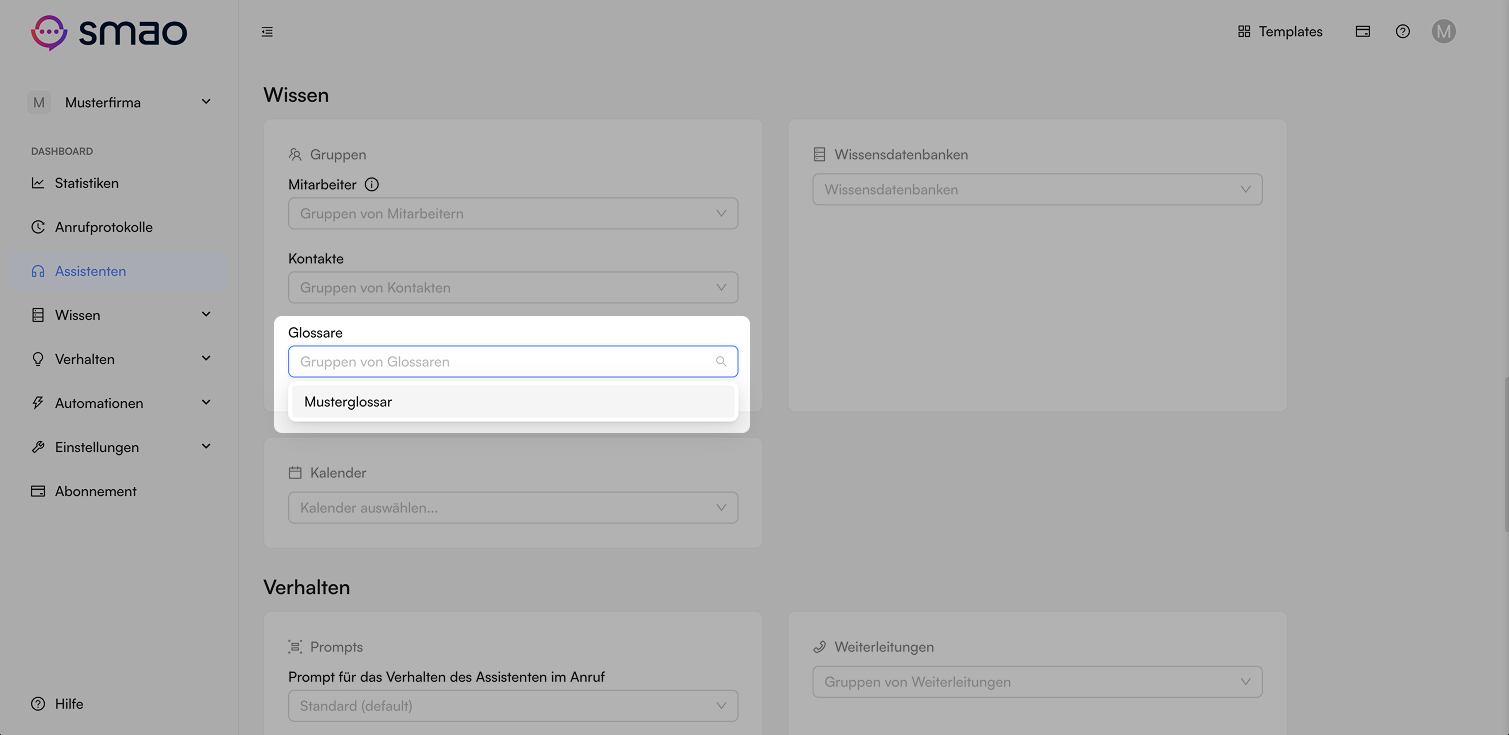The height and width of the screenshot is (735, 1509).
Task: Open the Templates button
Action: (x=1280, y=32)
